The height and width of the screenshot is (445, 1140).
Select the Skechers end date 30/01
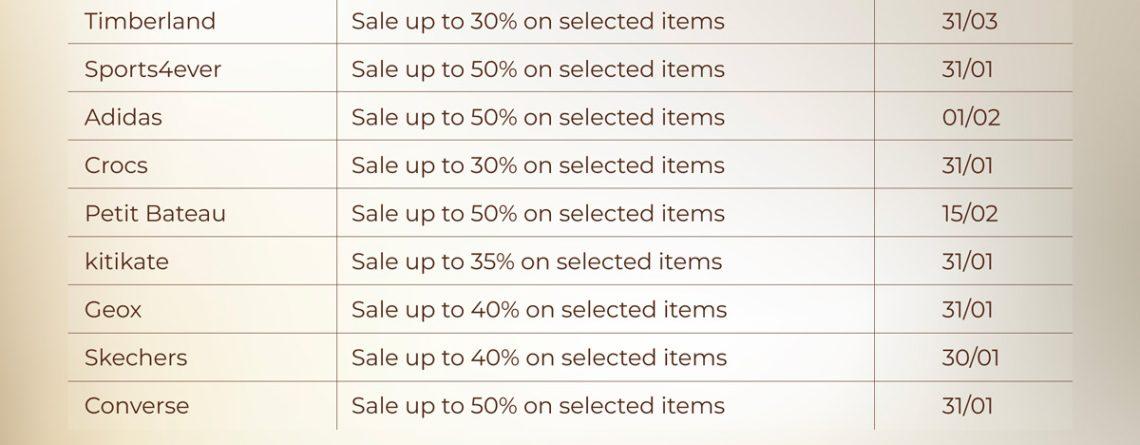pyautogui.click(x=969, y=357)
